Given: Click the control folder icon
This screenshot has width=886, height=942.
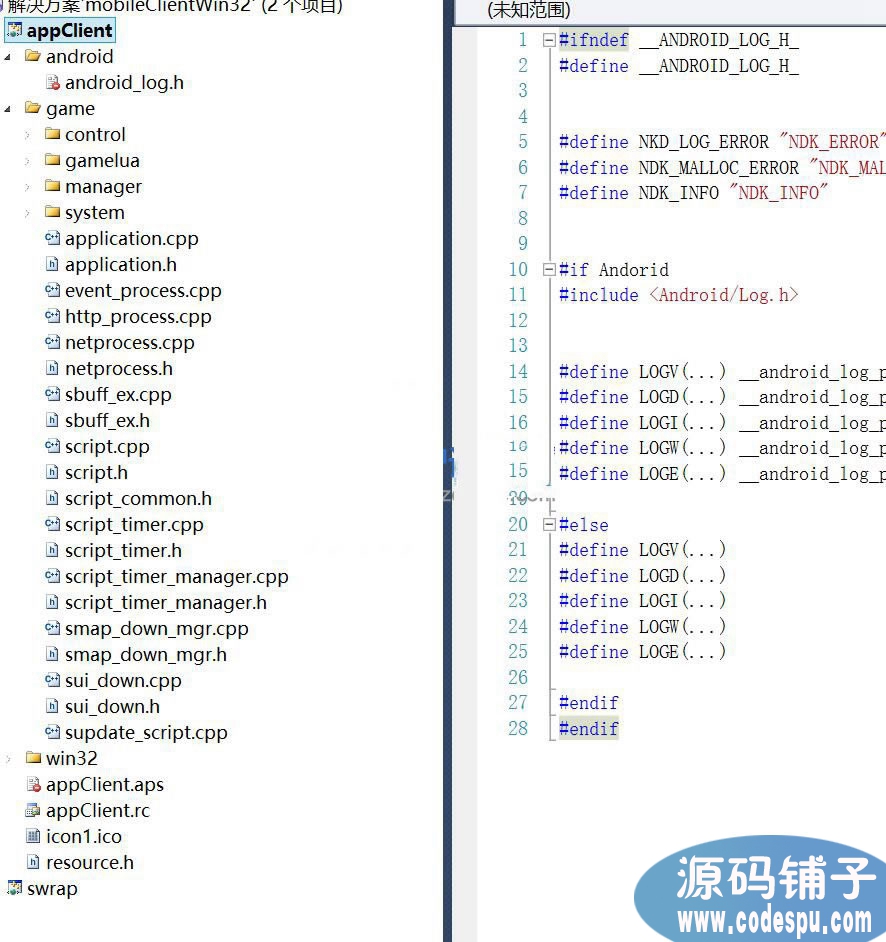Looking at the screenshot, I should (52, 134).
